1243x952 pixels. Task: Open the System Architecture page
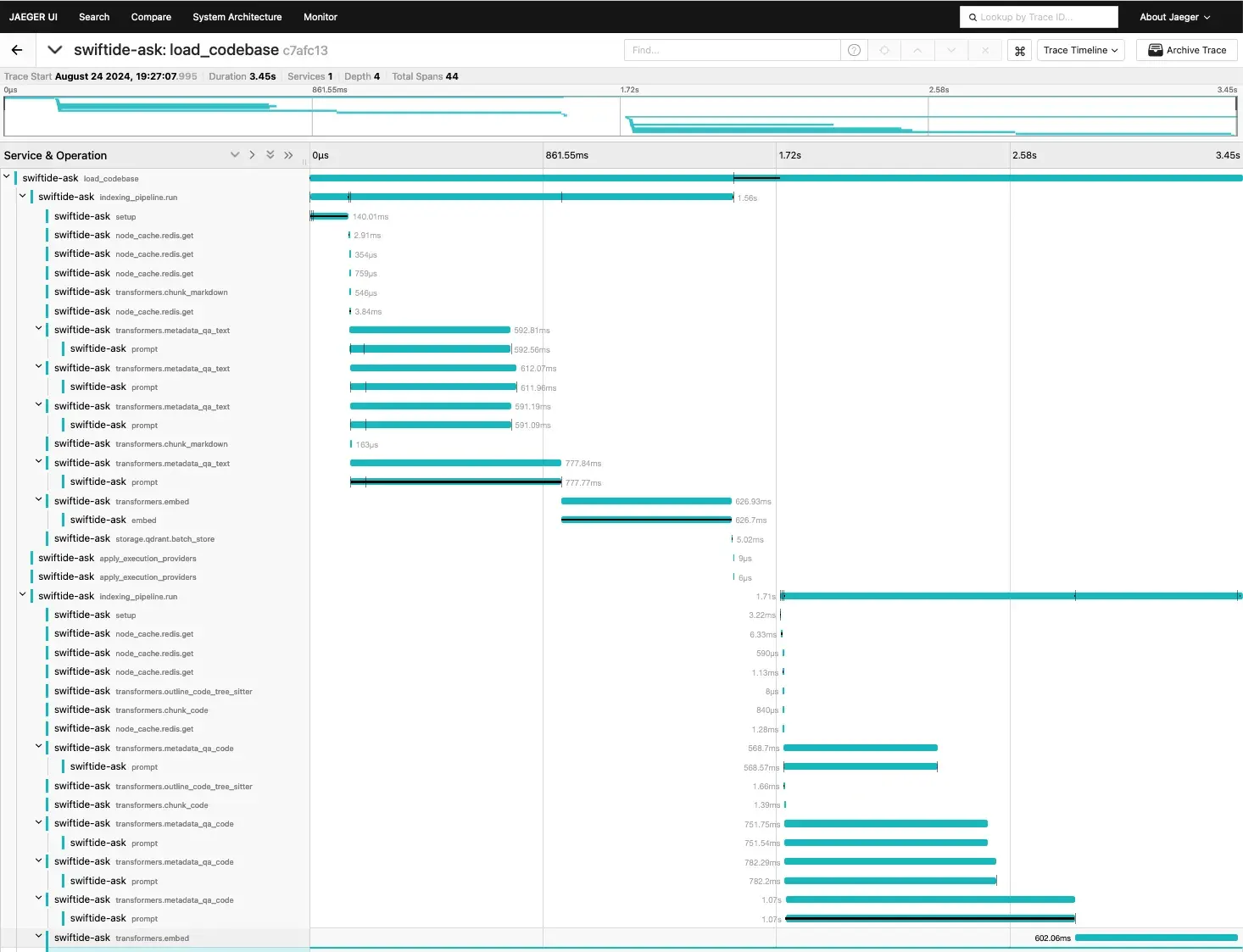[x=237, y=17]
